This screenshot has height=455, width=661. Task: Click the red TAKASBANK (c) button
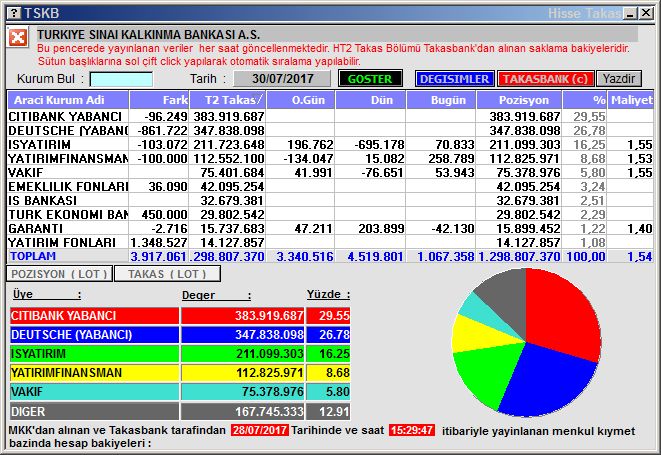click(545, 79)
